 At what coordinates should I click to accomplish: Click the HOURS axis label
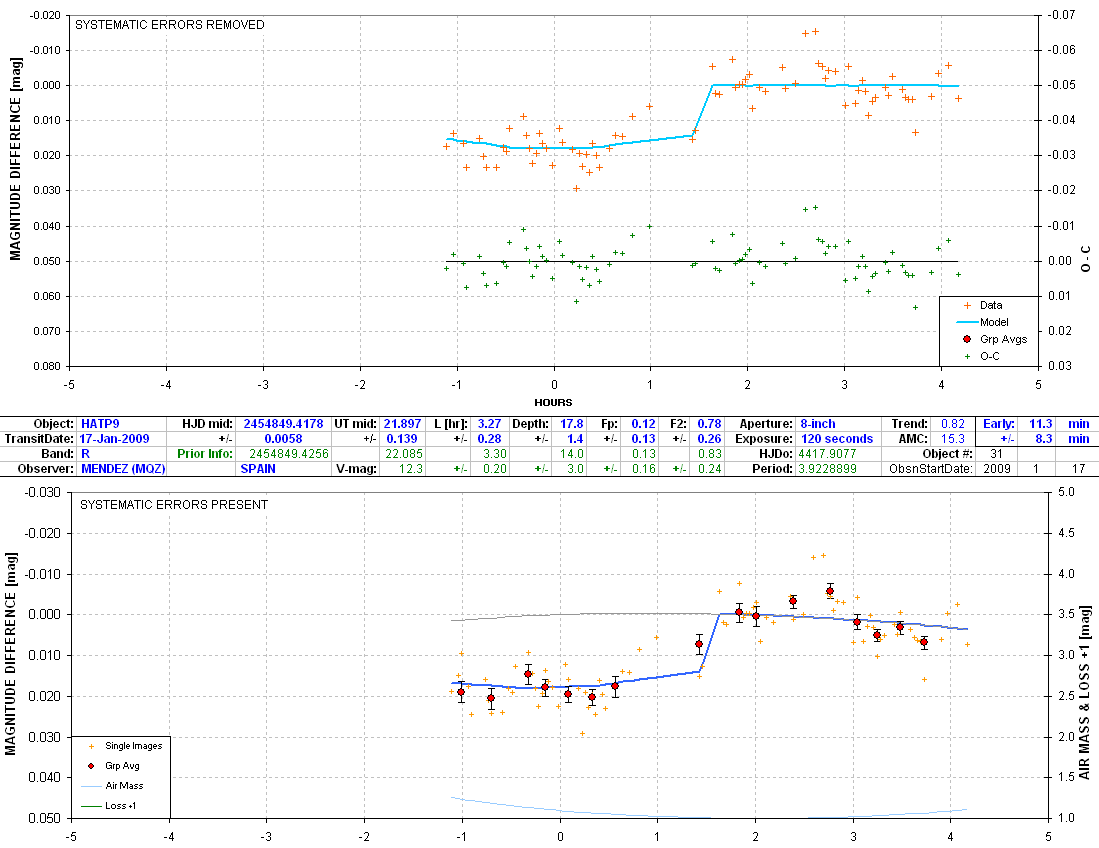click(553, 402)
